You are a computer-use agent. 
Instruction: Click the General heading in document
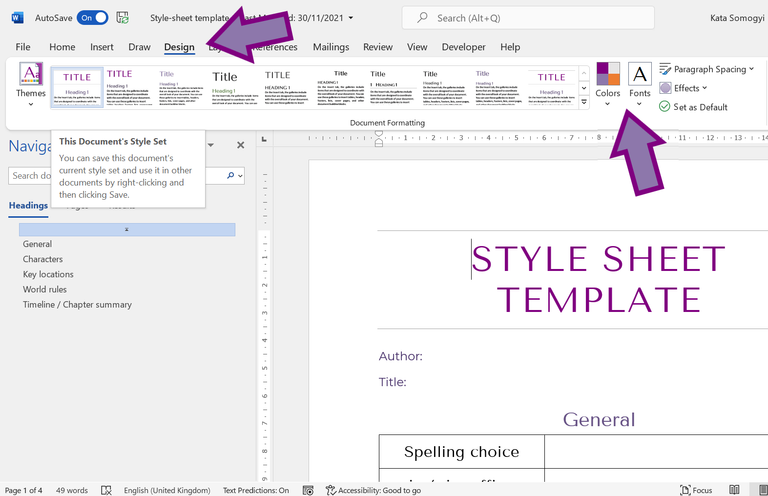[599, 420]
